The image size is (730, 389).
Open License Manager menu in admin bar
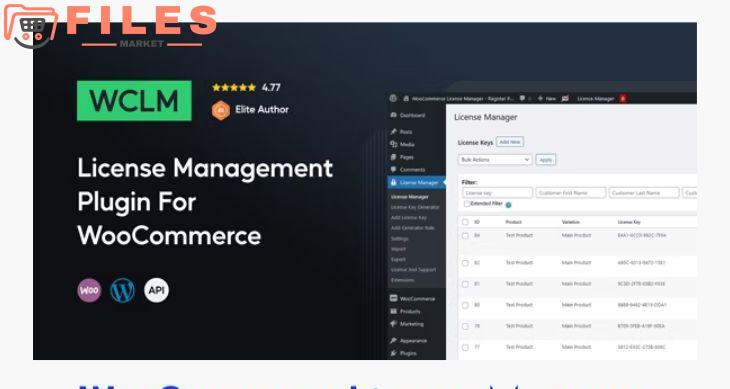click(595, 98)
